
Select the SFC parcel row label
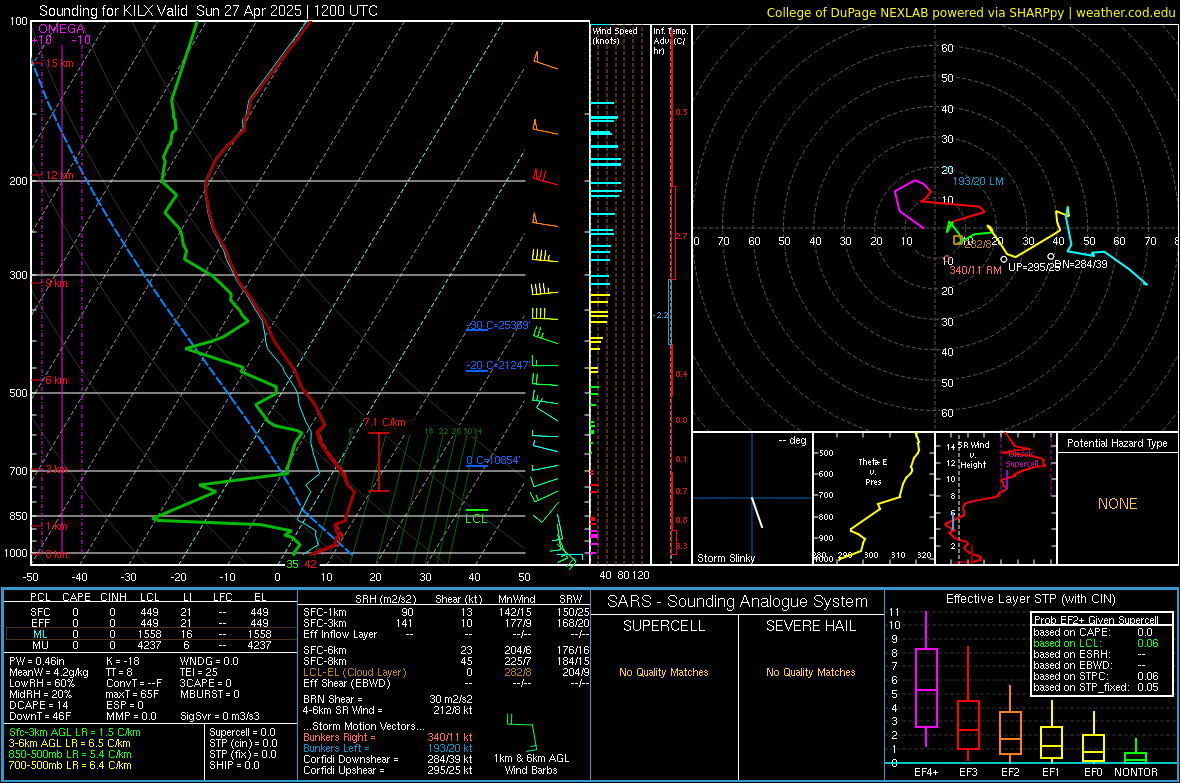point(40,612)
